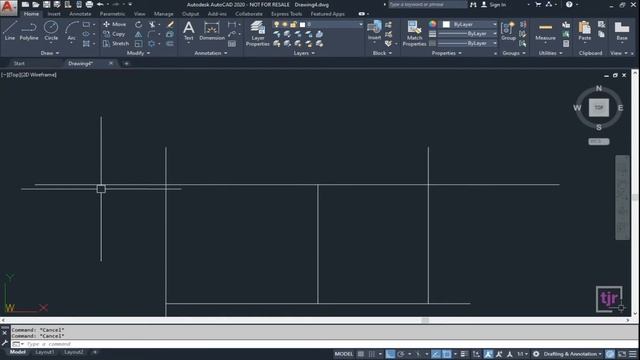Select the Mirror tool icon
This screenshot has width=640, height=360.
[x=139, y=34]
